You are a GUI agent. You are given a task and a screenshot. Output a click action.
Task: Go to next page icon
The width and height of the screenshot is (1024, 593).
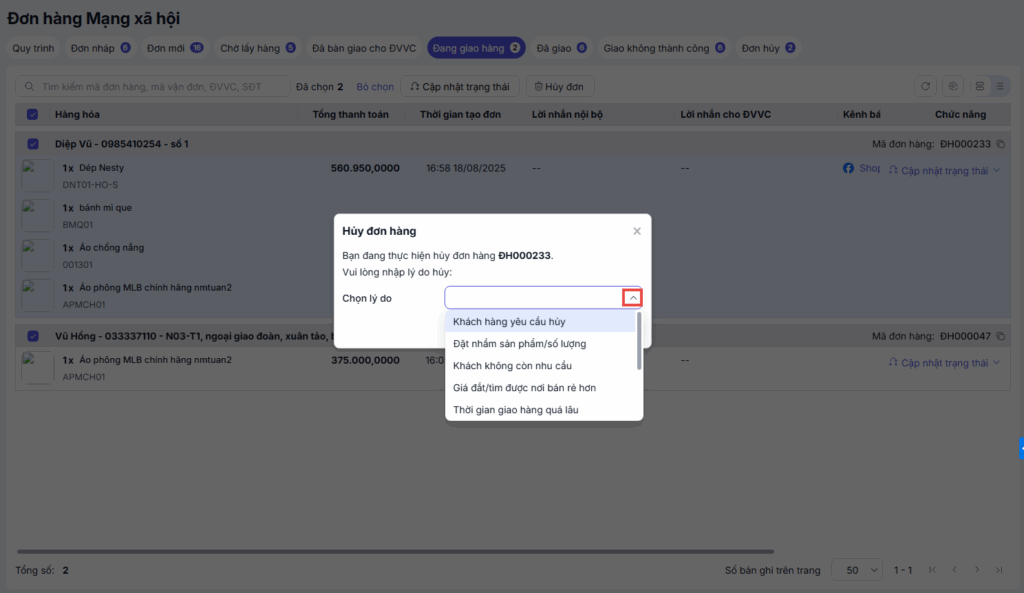[x=977, y=570]
